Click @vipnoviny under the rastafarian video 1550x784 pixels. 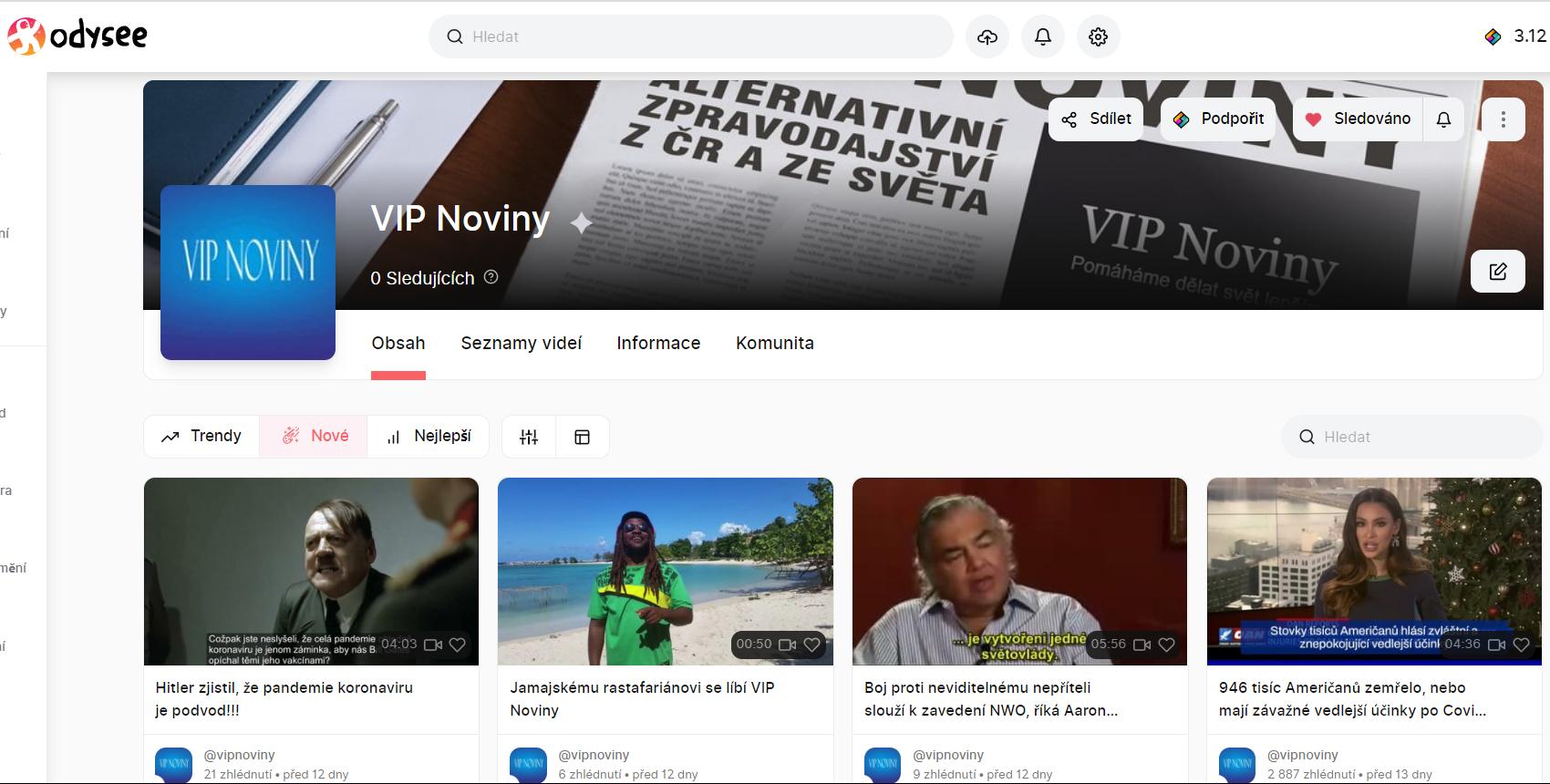click(594, 755)
